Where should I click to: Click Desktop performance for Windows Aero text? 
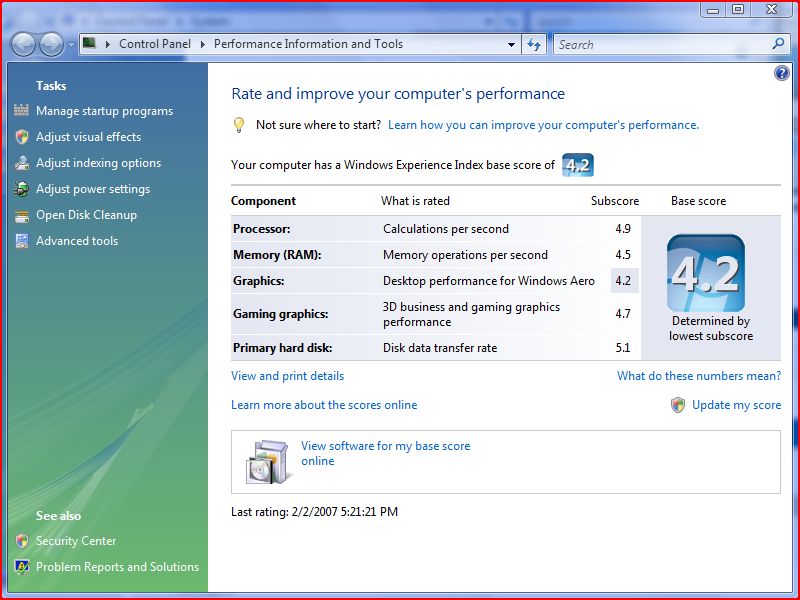pos(488,281)
